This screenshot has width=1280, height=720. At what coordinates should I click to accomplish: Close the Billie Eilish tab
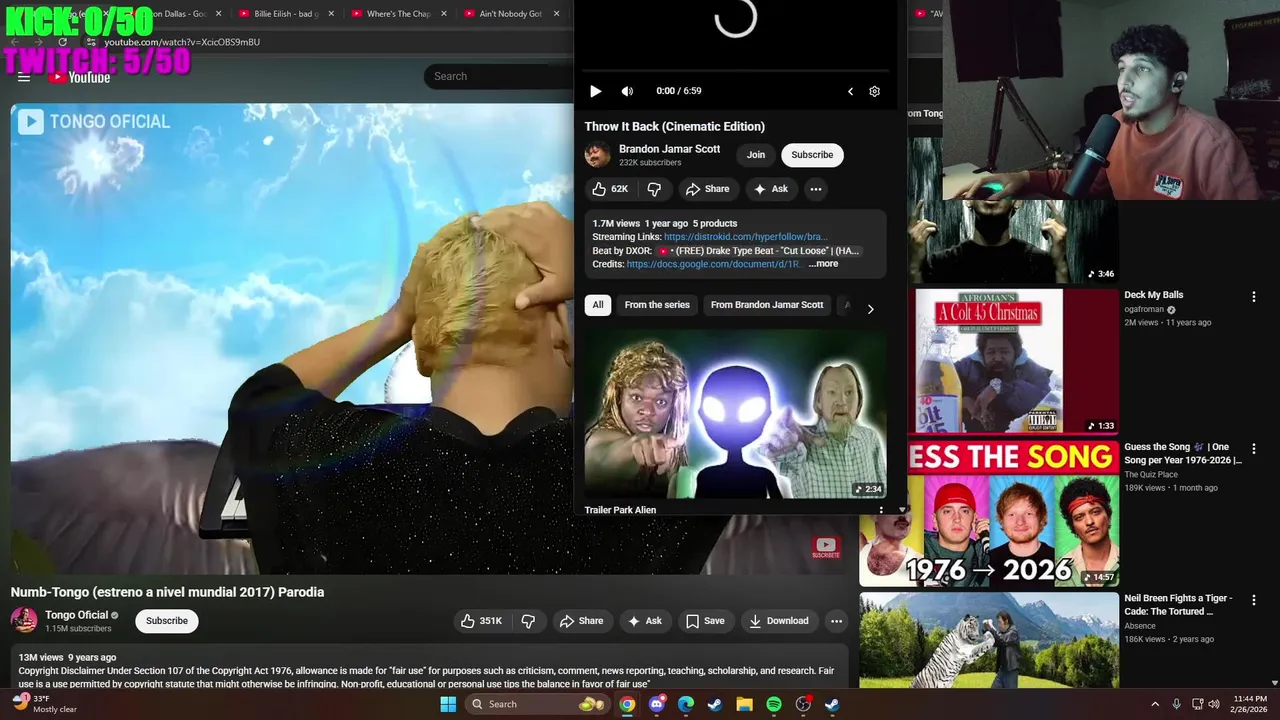pyautogui.click(x=330, y=14)
